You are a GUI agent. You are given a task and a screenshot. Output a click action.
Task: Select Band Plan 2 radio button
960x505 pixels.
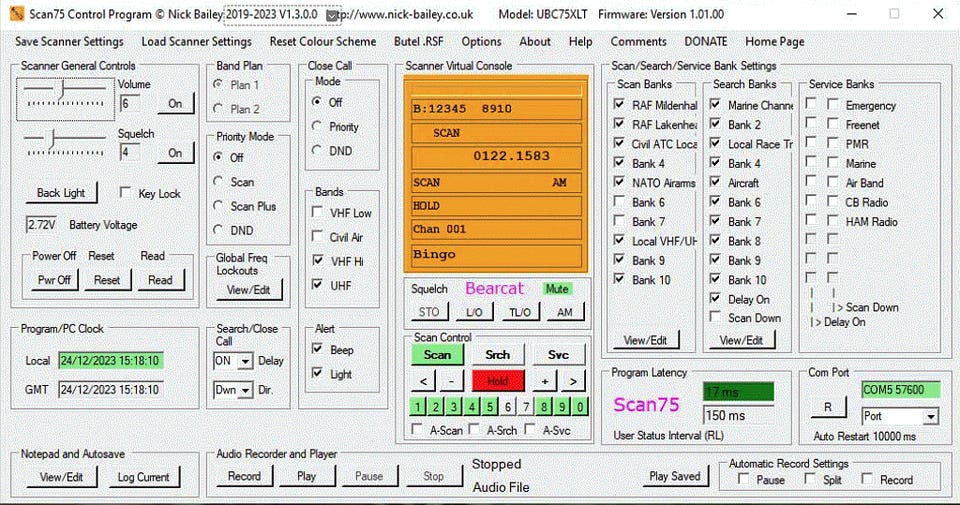218,108
